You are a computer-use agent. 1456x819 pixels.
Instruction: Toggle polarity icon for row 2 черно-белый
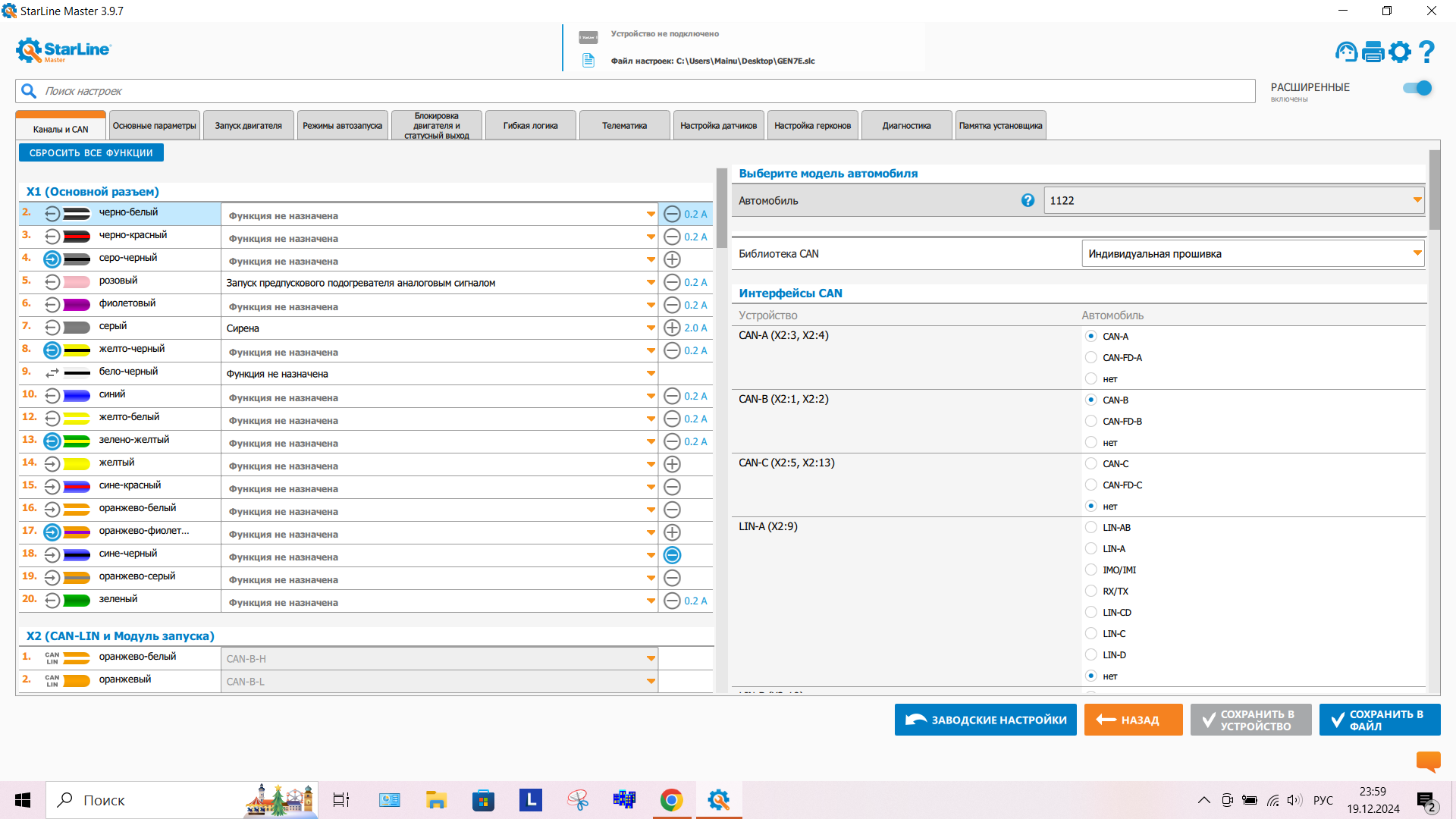tap(672, 214)
